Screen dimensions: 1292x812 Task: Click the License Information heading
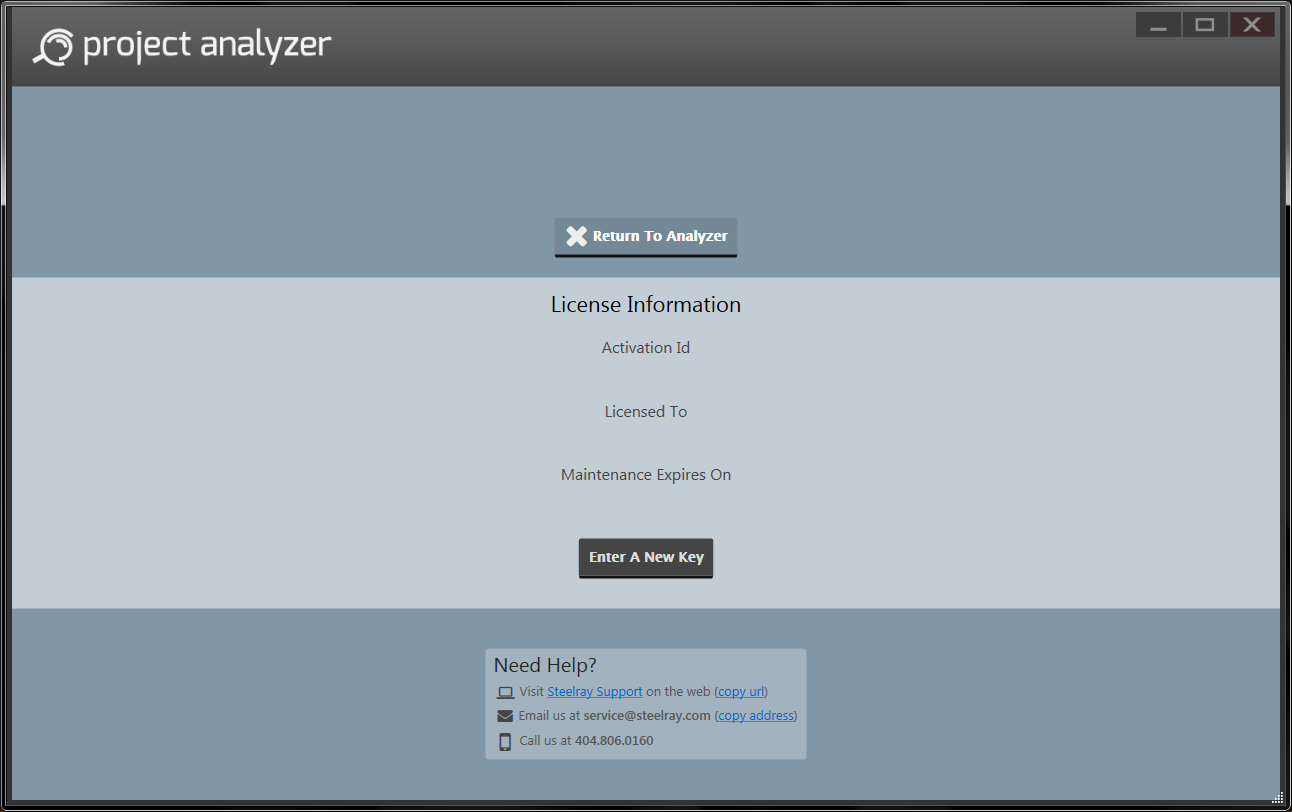[x=646, y=305]
